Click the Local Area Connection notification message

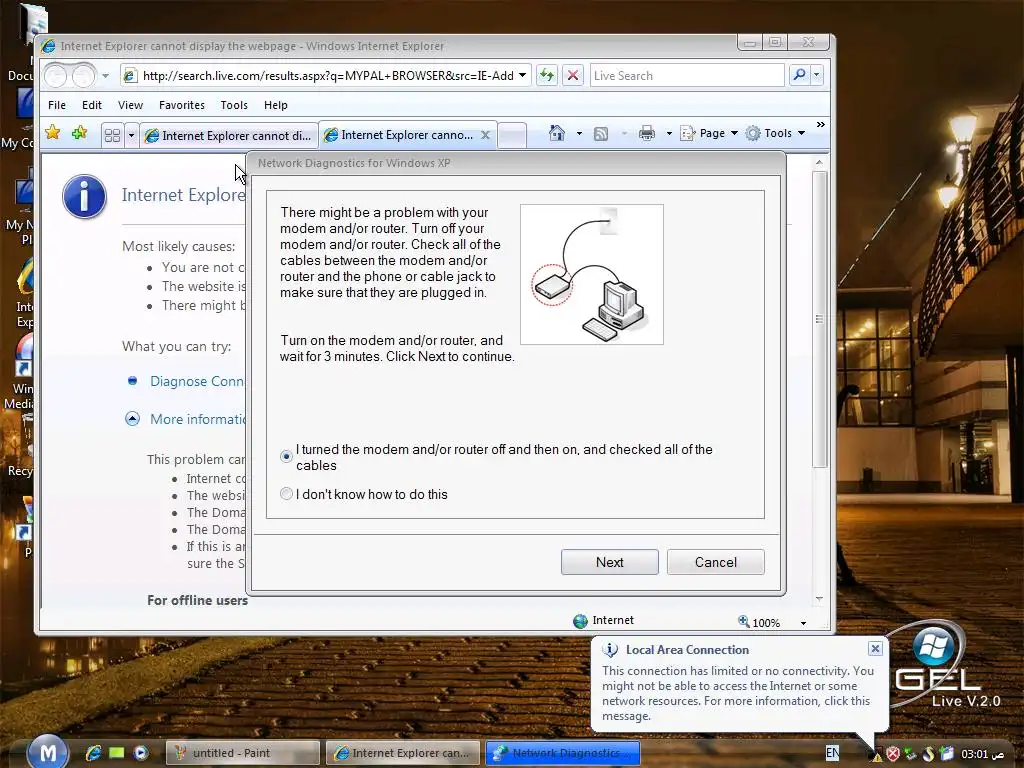[x=736, y=693]
